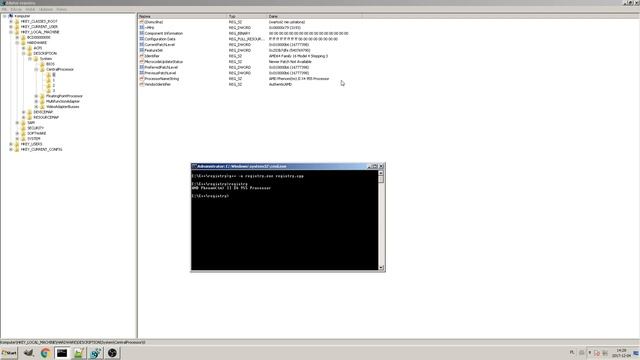Open the Pomoc (Help) menu

(x=62, y=9)
